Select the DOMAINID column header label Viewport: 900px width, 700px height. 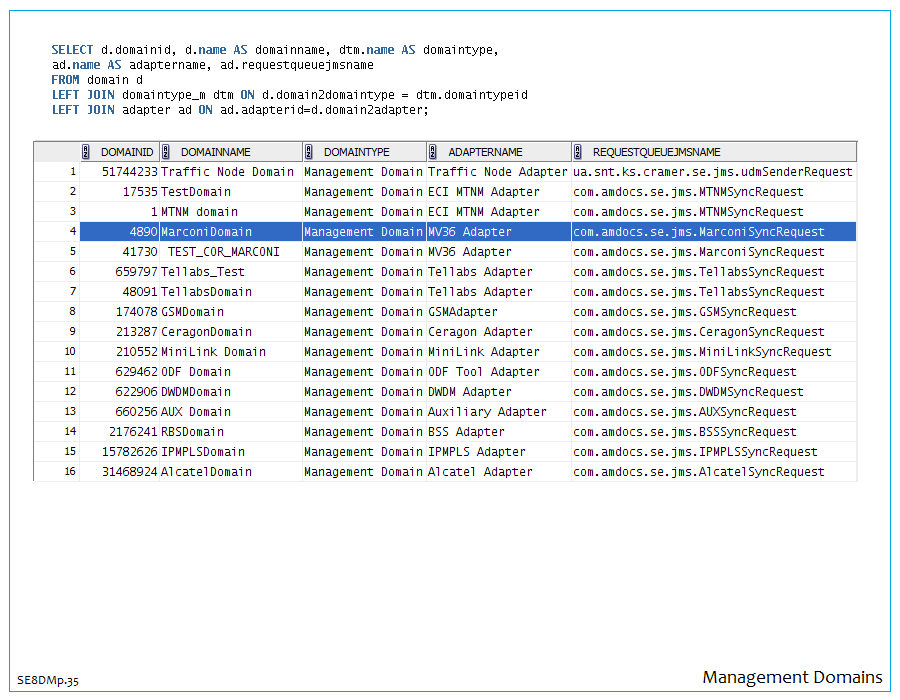click(x=127, y=152)
